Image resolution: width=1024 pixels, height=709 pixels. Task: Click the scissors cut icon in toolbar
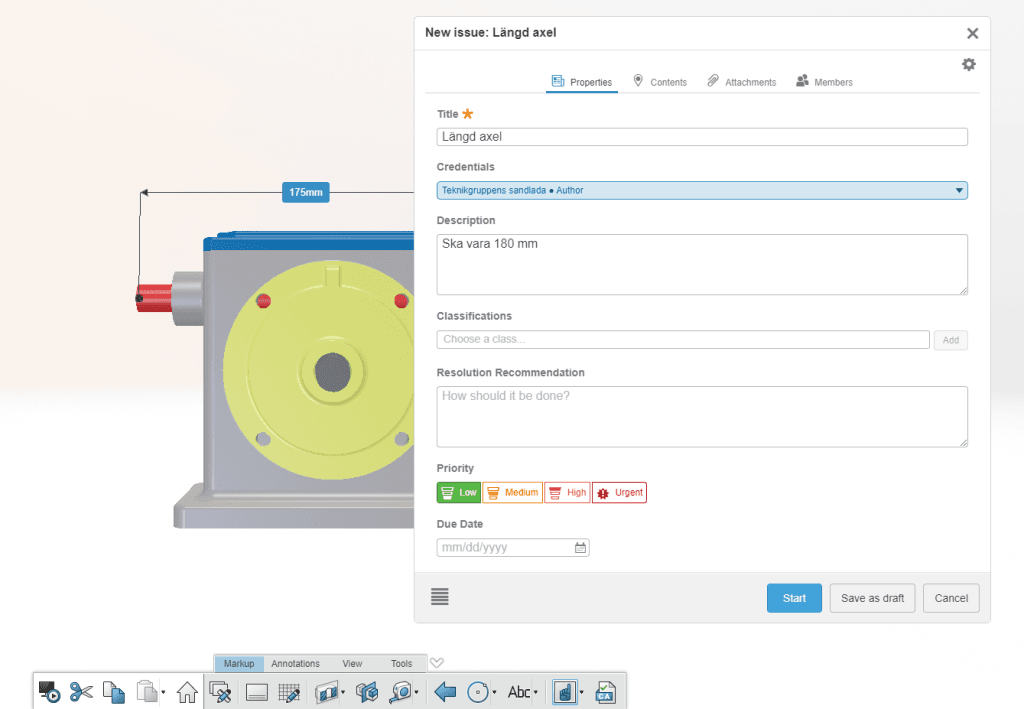[81, 691]
